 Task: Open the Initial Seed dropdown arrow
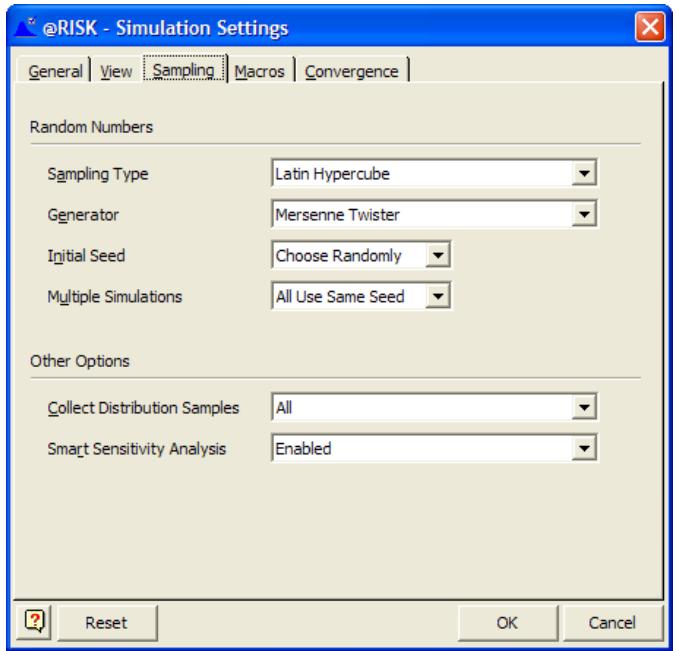[x=436, y=256]
